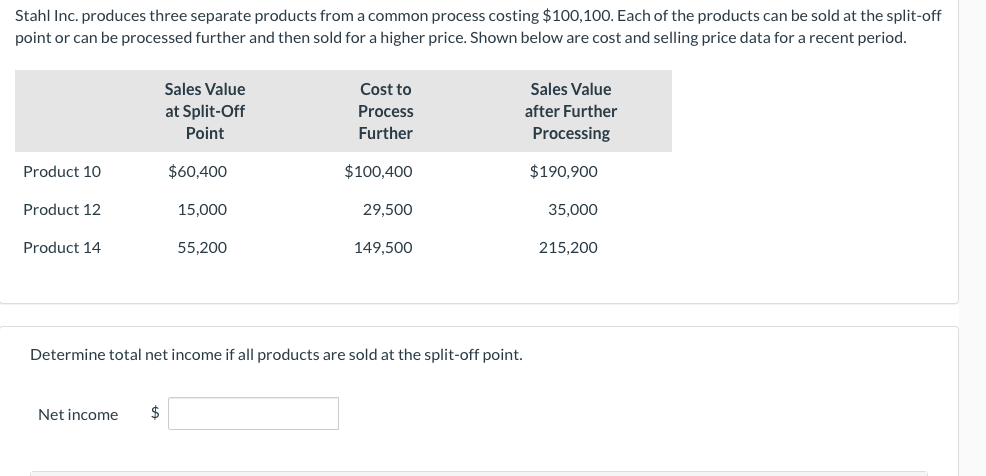986x476 pixels.
Task: Click the dollar sign beside the Net income field
Action: pos(155,413)
